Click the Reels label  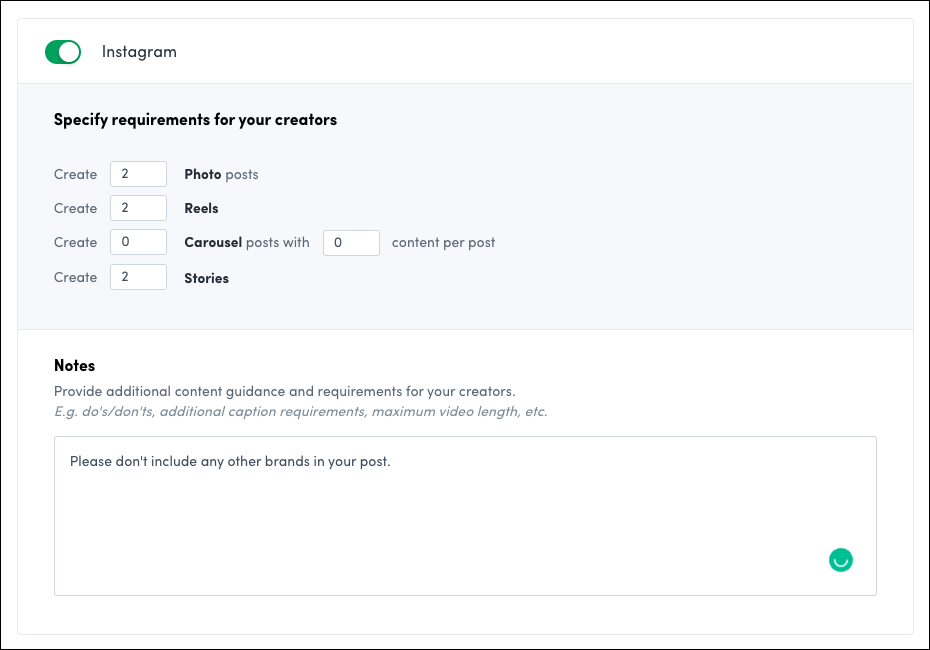[201, 208]
